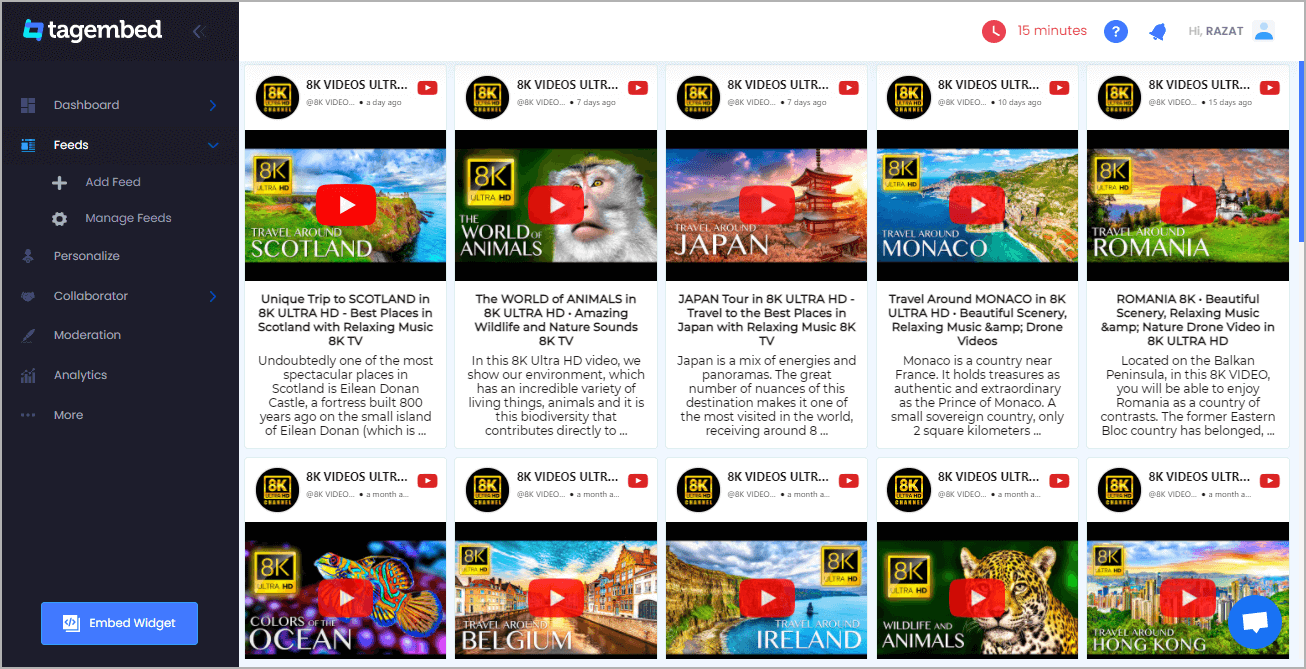Click the vertical page scrollbar

(1301, 150)
